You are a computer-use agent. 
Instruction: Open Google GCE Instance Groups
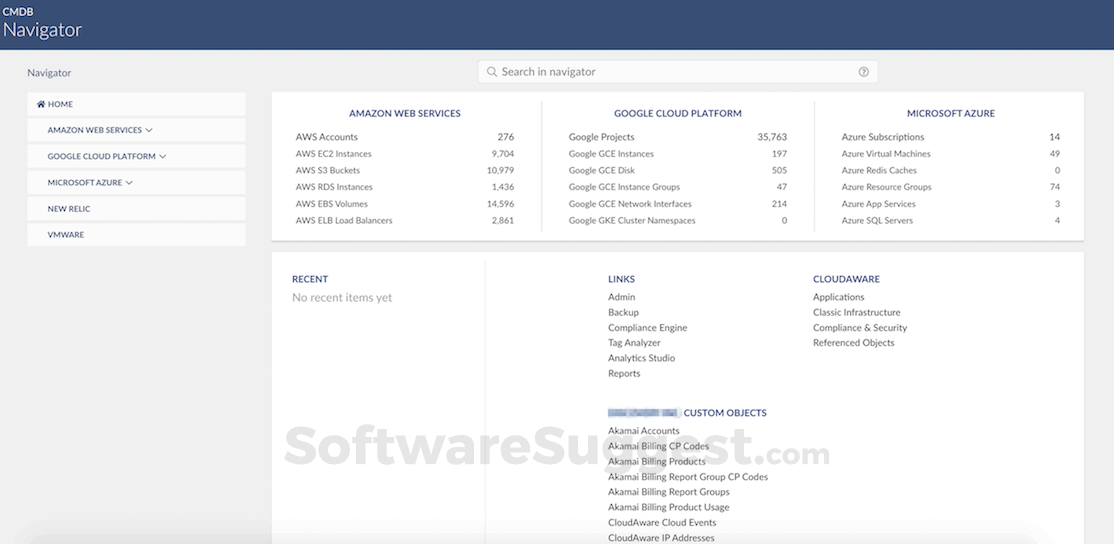point(624,187)
